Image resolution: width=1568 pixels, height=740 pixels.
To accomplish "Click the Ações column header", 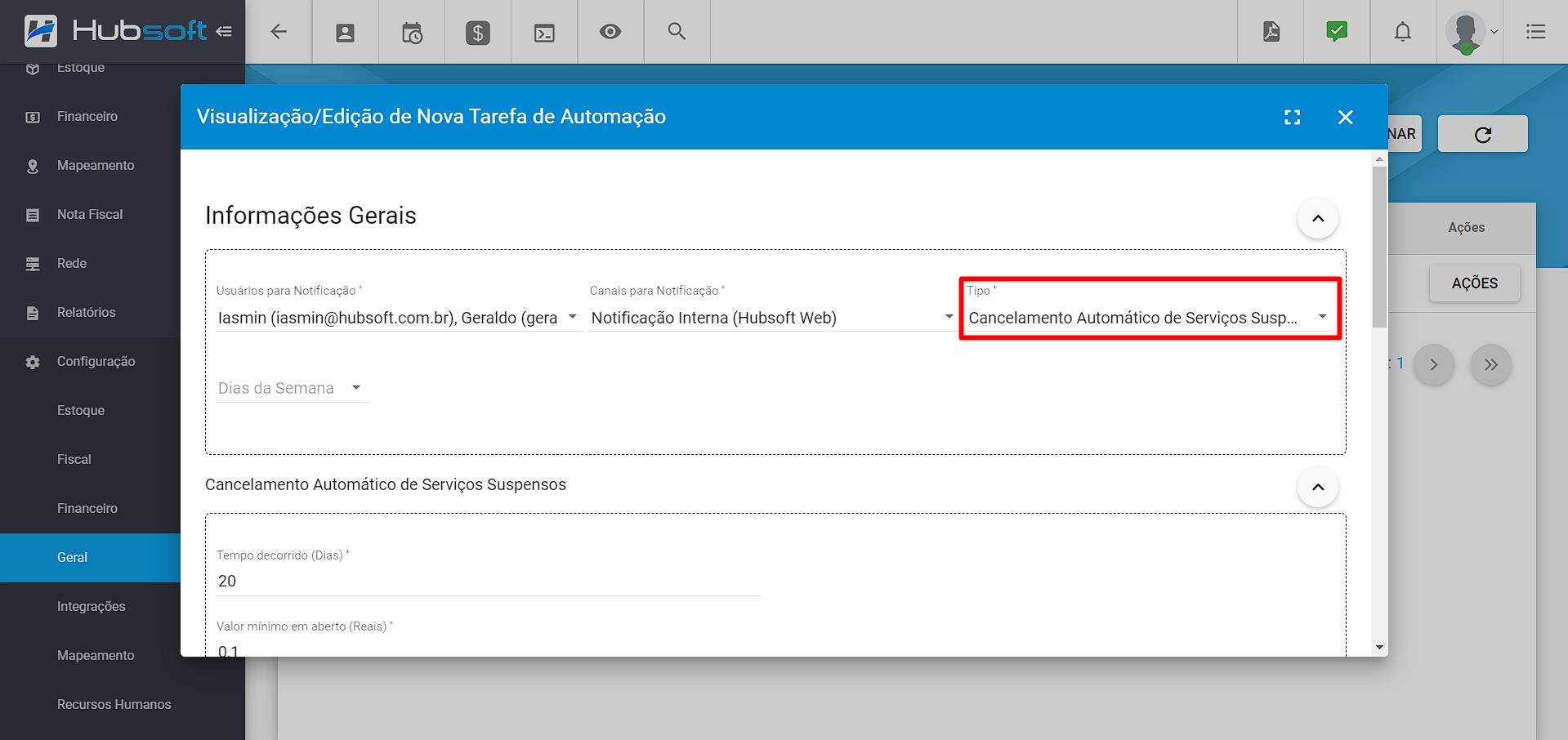I will [x=1467, y=227].
